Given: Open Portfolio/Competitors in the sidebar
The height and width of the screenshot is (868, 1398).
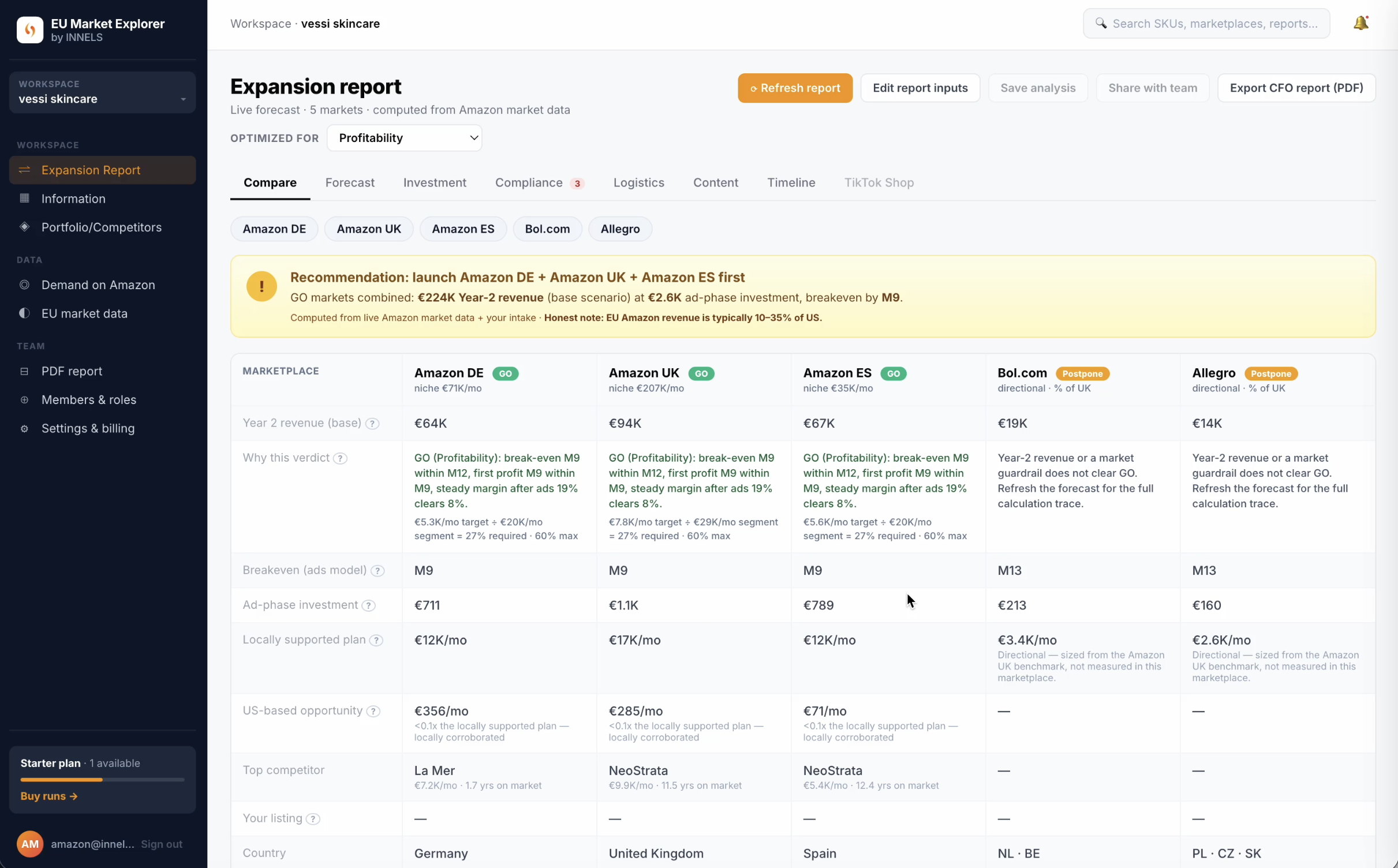Looking at the screenshot, I should tap(102, 227).
